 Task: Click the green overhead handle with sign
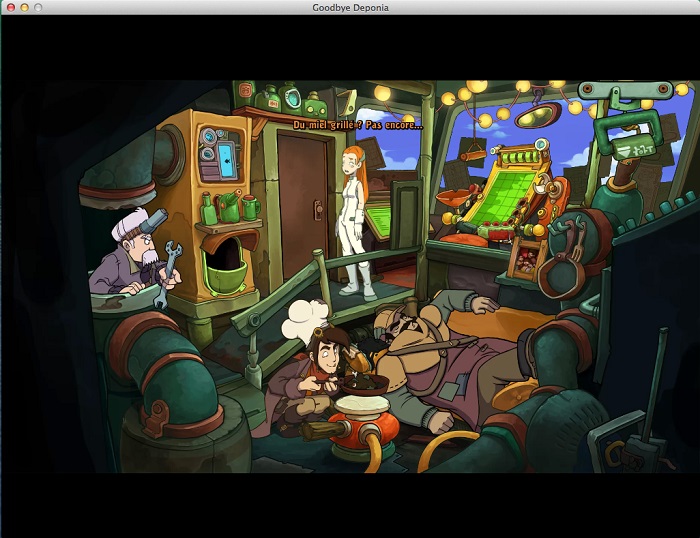[627, 135]
